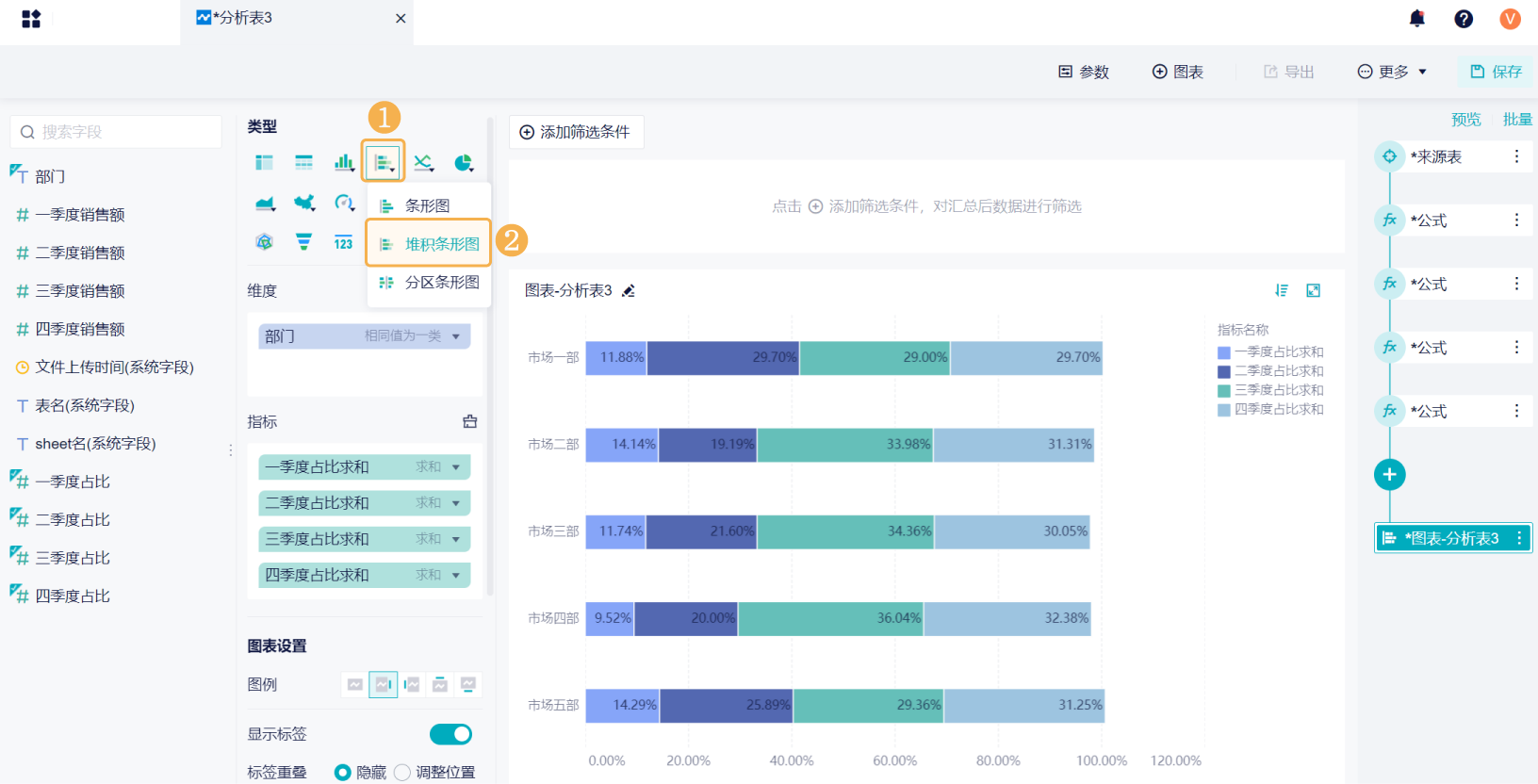Open the line chart type dropdown icon
The image size is (1538, 784).
pos(423,163)
